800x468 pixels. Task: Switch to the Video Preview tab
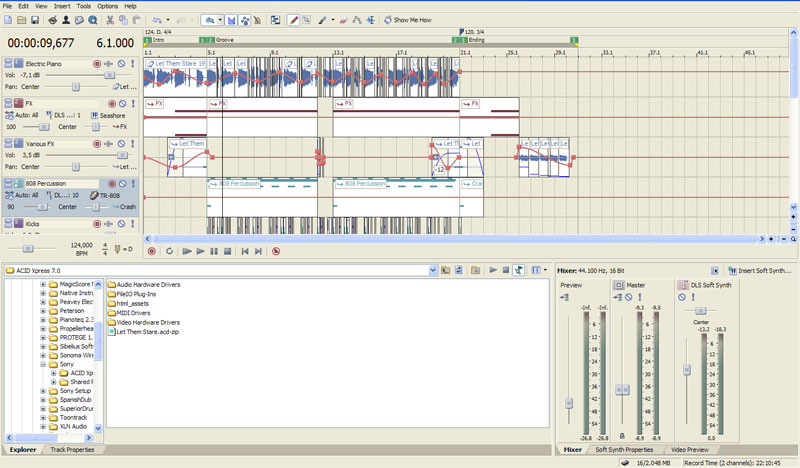[x=689, y=450]
